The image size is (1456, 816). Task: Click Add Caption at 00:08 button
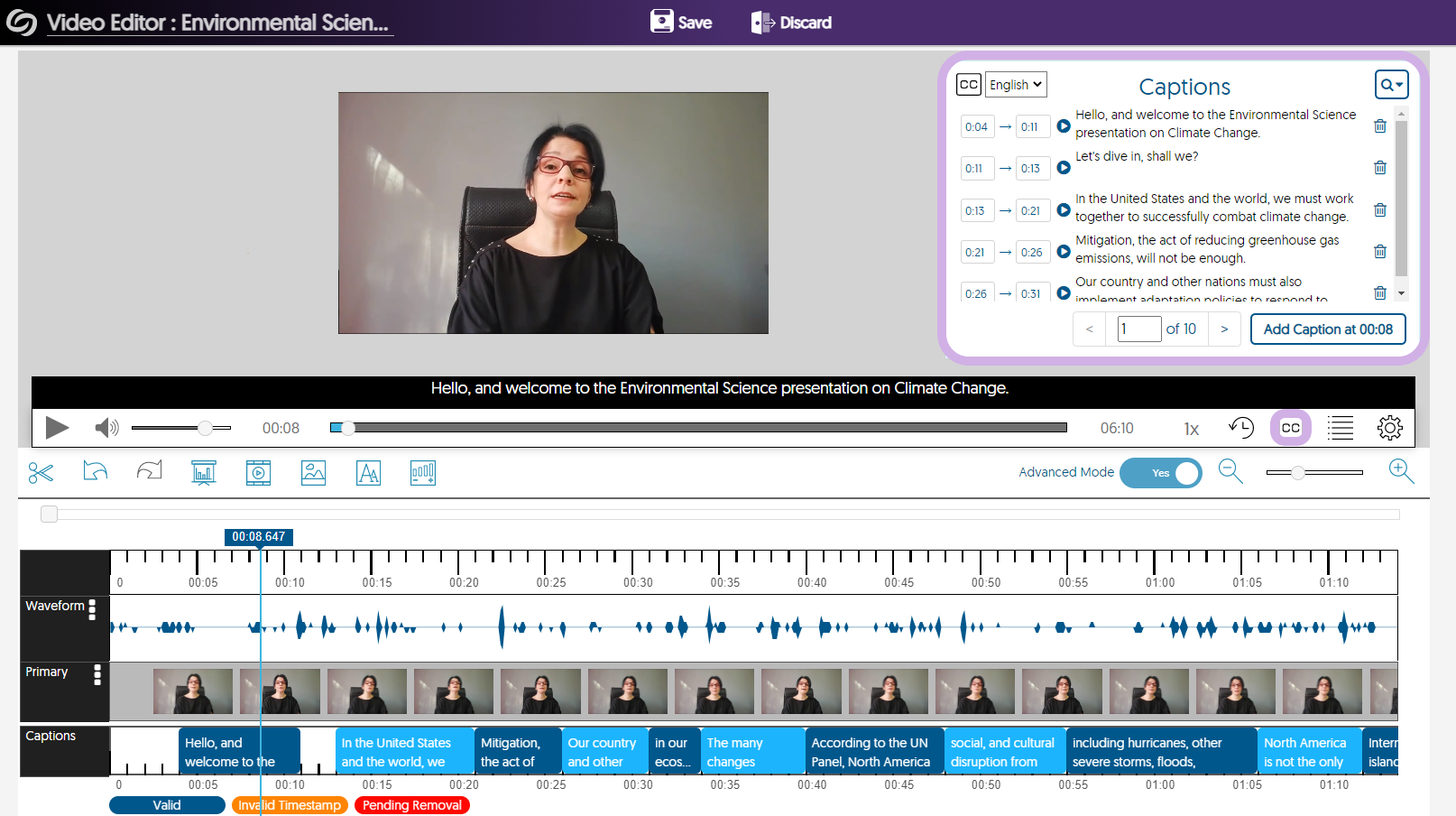tap(1327, 329)
